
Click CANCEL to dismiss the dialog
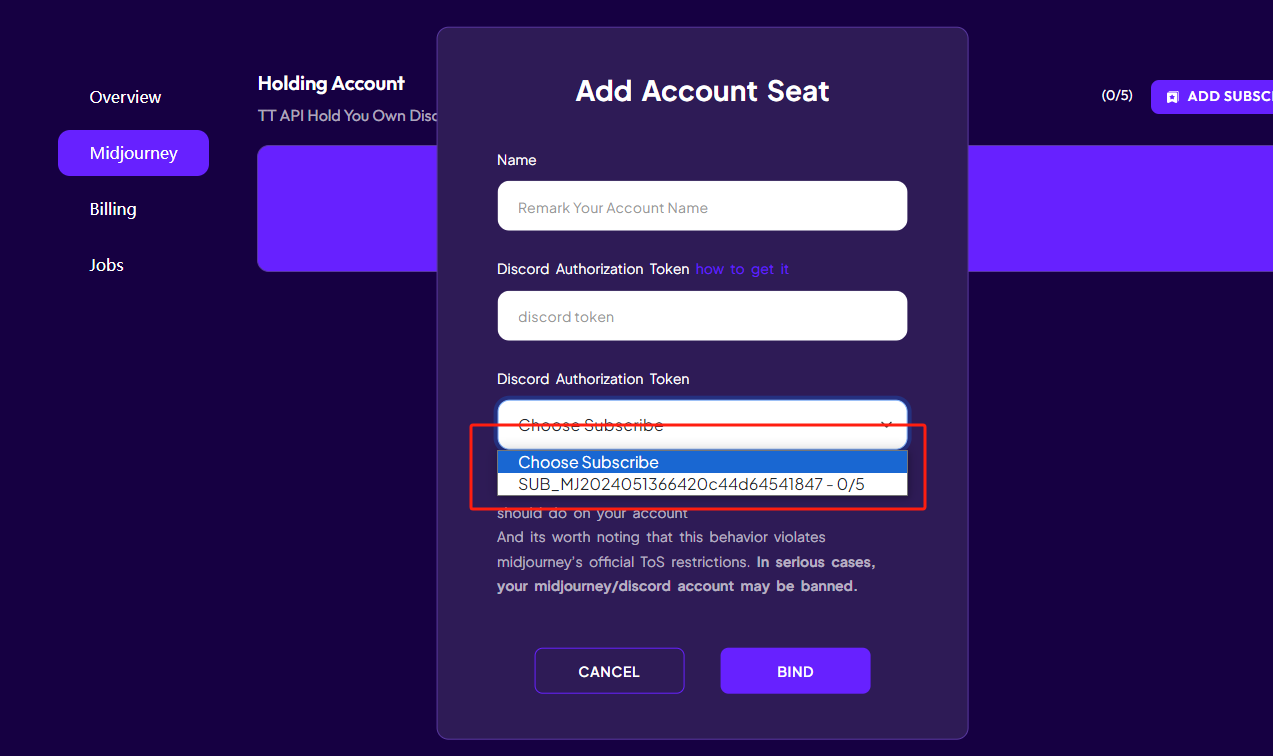click(x=609, y=670)
